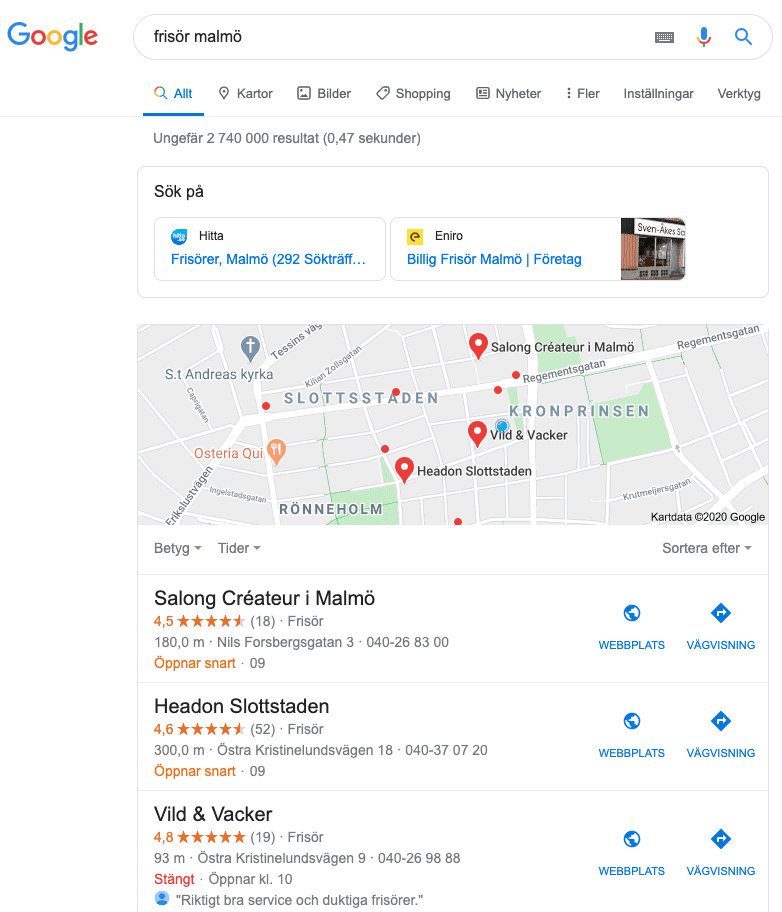Open the Tider hours filter dropdown
Image resolution: width=782 pixels, height=912 pixels.
239,548
